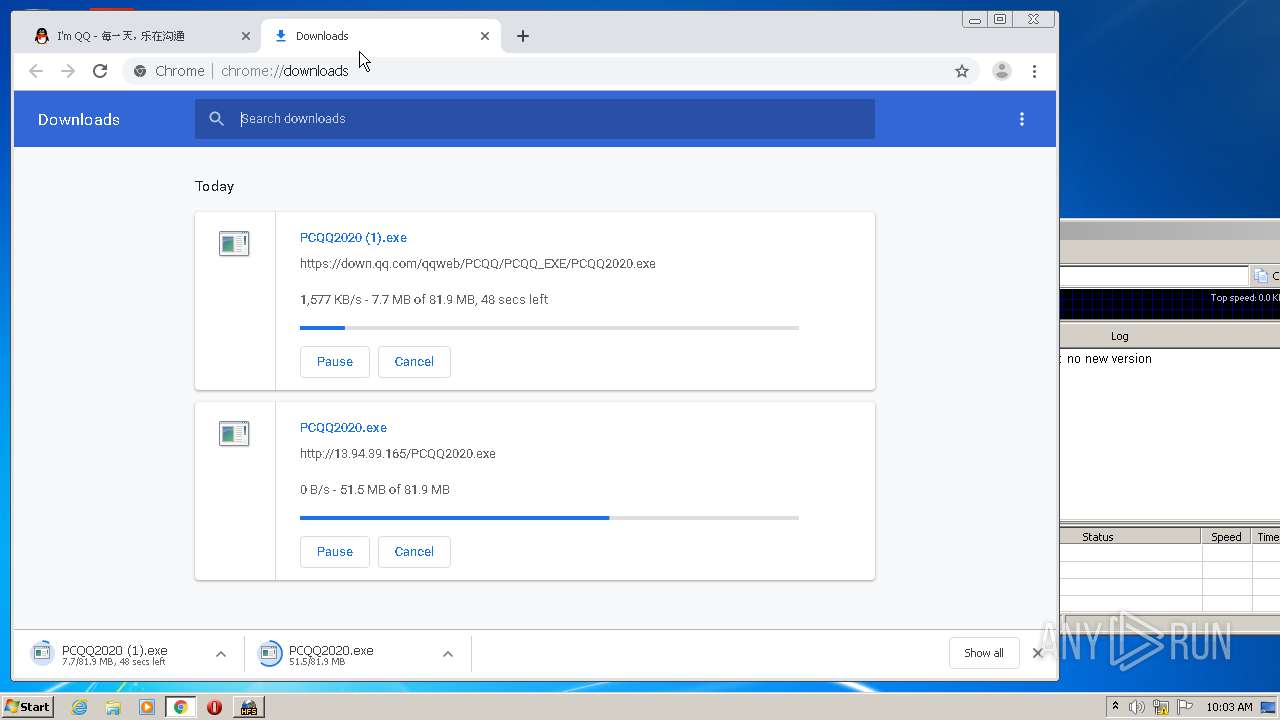The width and height of the screenshot is (1280, 720).
Task: Go back using the browser back arrow
Action: tap(36, 71)
